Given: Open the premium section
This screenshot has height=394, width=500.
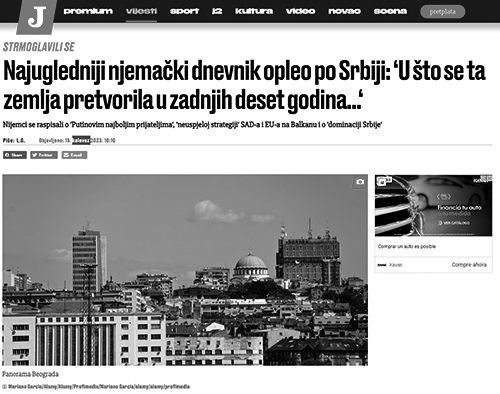Looking at the screenshot, I should 88,11.
